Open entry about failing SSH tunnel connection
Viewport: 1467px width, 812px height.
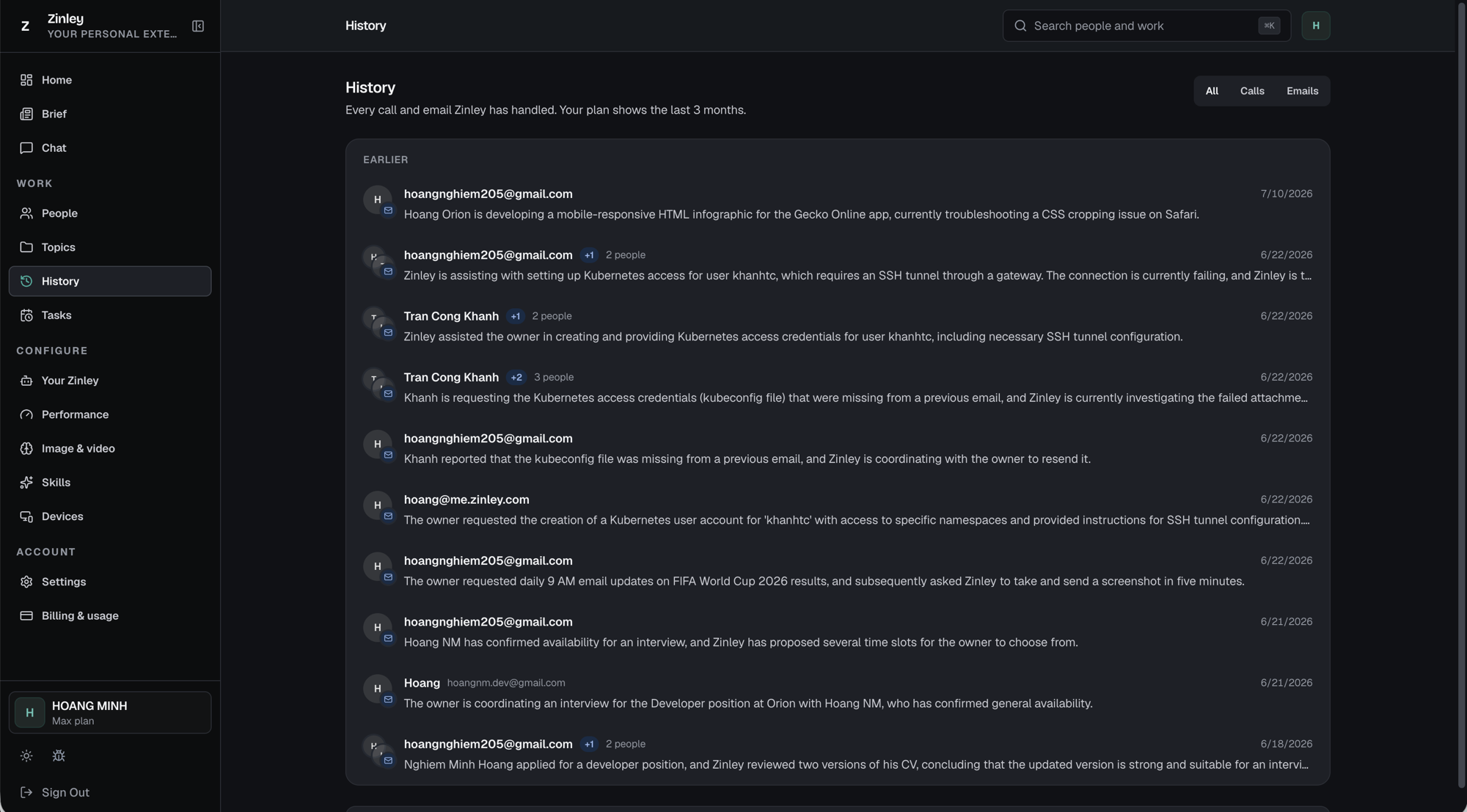point(838,265)
